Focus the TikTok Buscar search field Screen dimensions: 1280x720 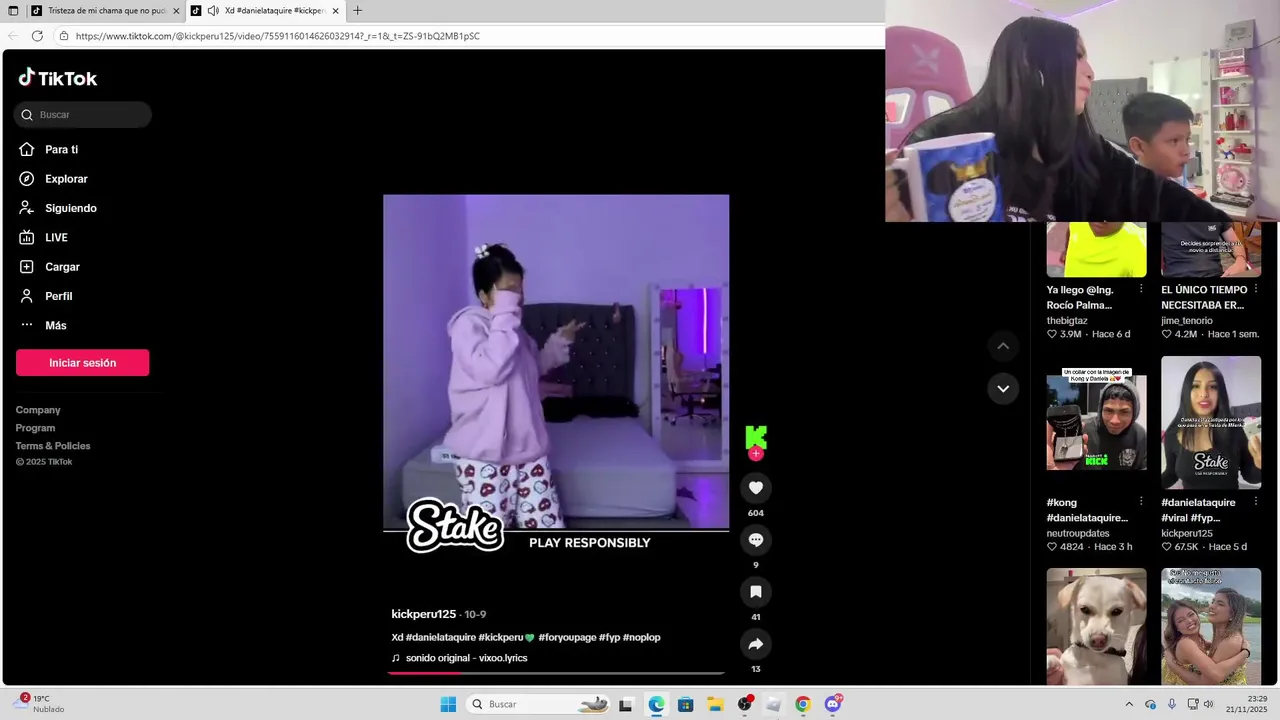[x=83, y=115]
